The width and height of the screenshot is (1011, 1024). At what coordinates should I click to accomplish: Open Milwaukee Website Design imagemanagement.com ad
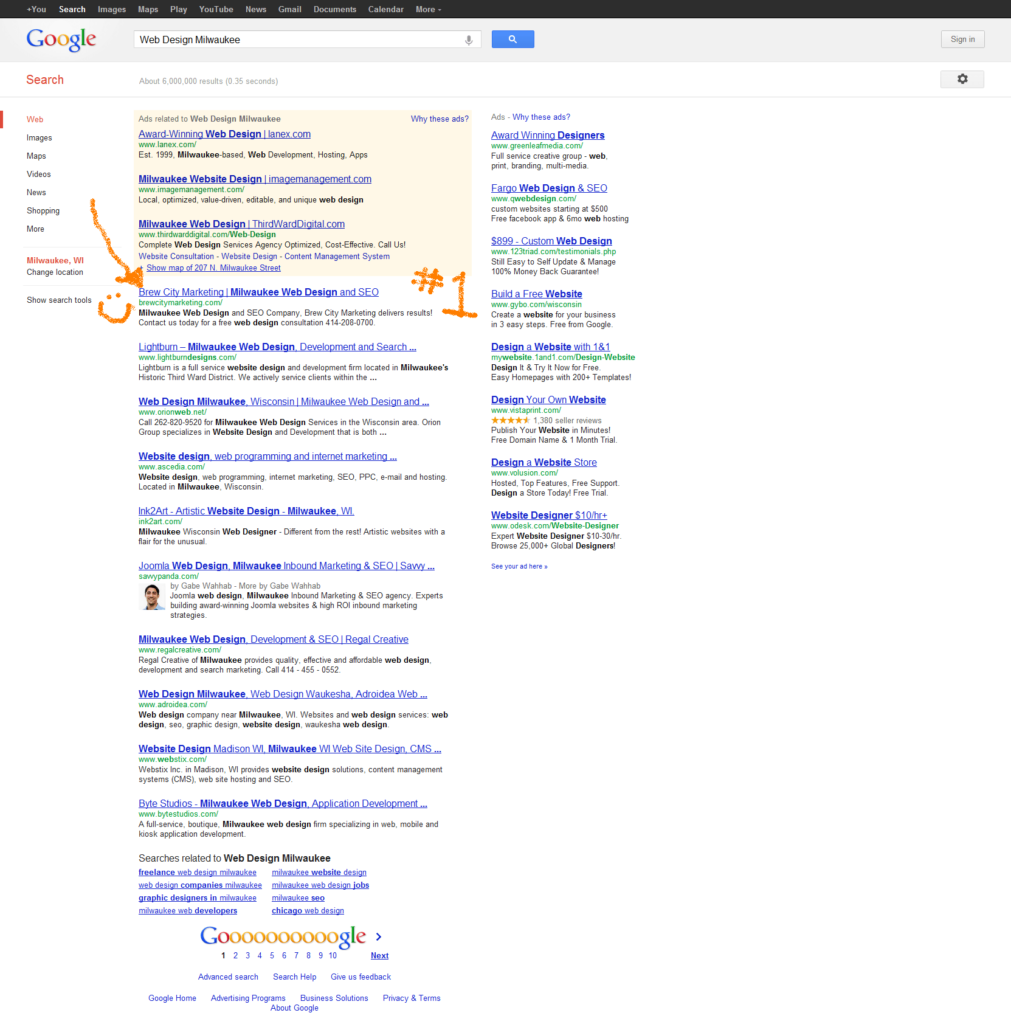point(255,179)
